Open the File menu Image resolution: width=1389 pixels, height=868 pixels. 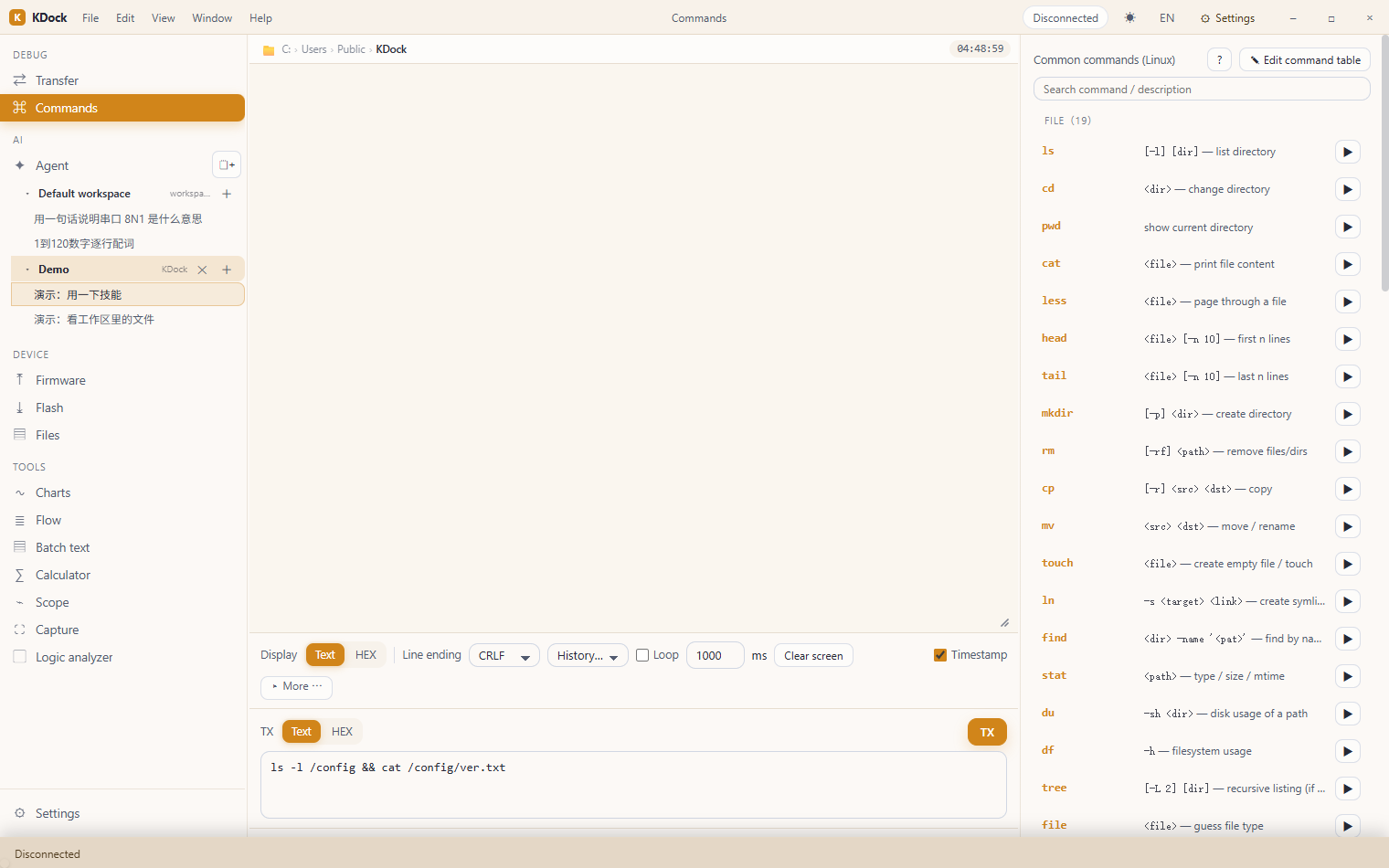(90, 18)
